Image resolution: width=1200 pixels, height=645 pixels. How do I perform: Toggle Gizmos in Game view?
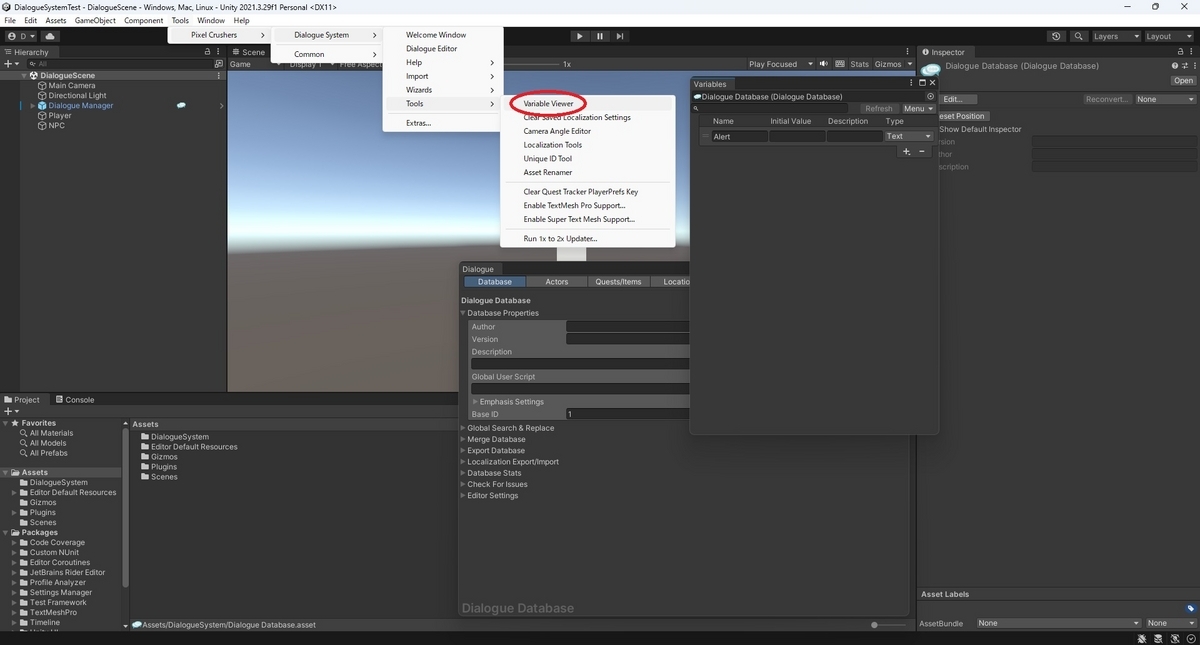pyautogui.click(x=887, y=64)
